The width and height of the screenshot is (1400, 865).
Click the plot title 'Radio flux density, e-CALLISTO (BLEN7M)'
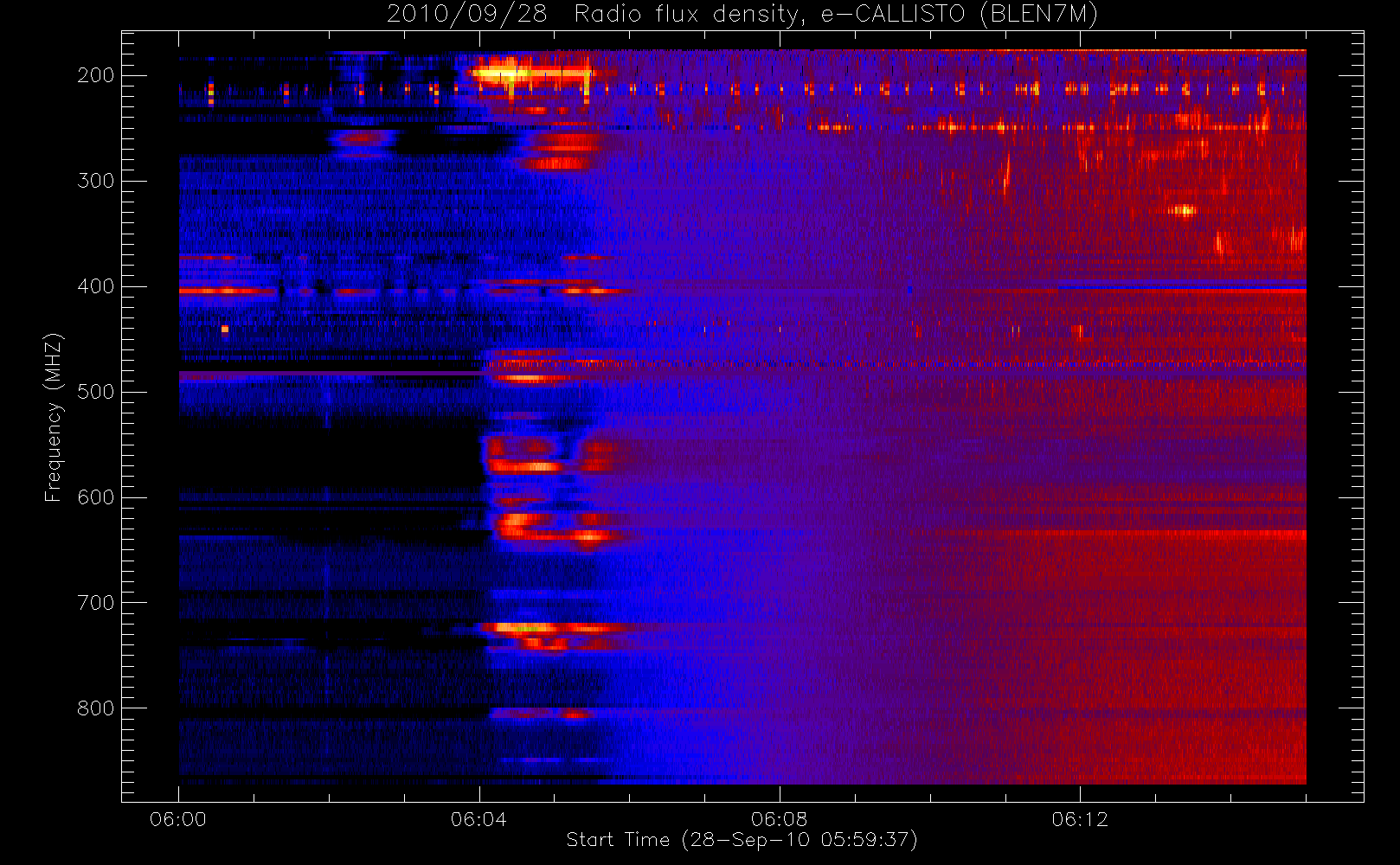[x=836, y=15]
